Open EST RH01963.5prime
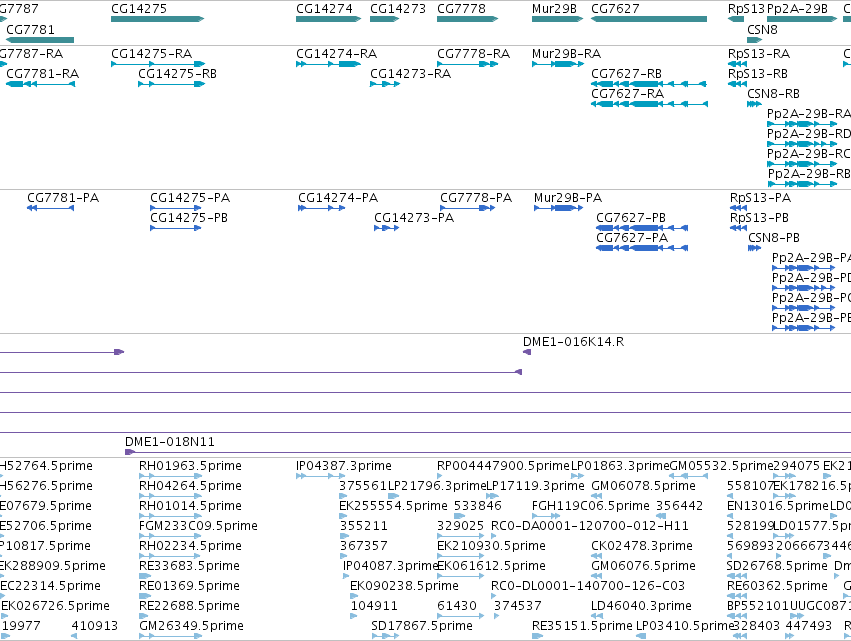 click(190, 466)
